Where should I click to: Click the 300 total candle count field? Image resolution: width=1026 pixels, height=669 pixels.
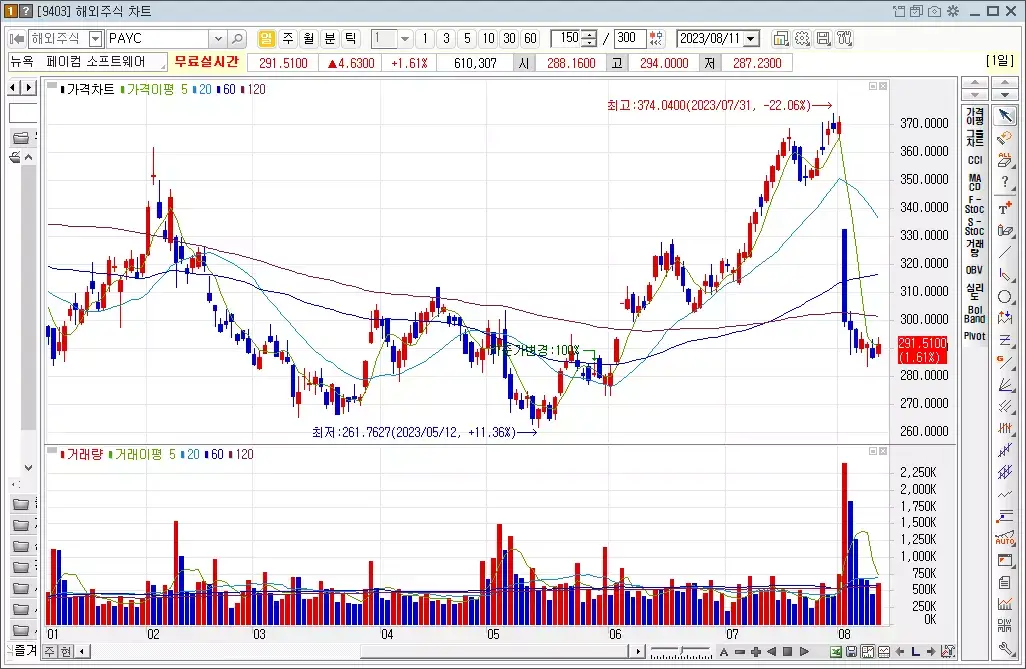629,39
